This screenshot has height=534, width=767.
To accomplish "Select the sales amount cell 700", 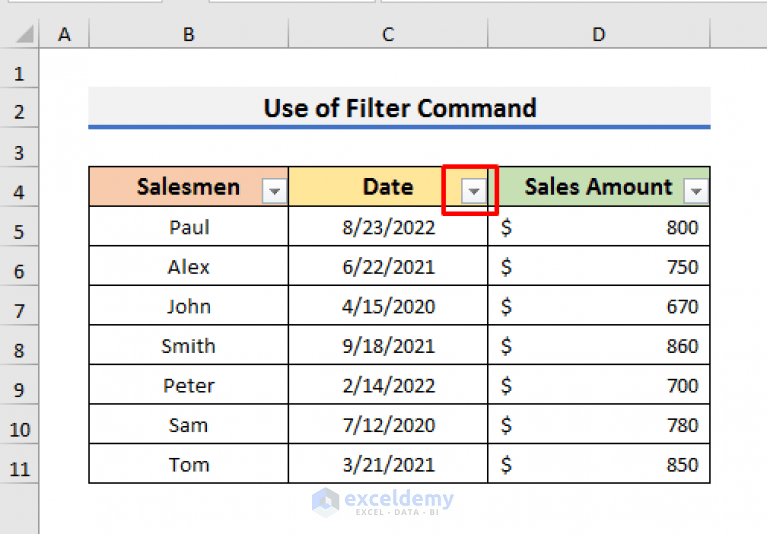I will pyautogui.click(x=599, y=385).
